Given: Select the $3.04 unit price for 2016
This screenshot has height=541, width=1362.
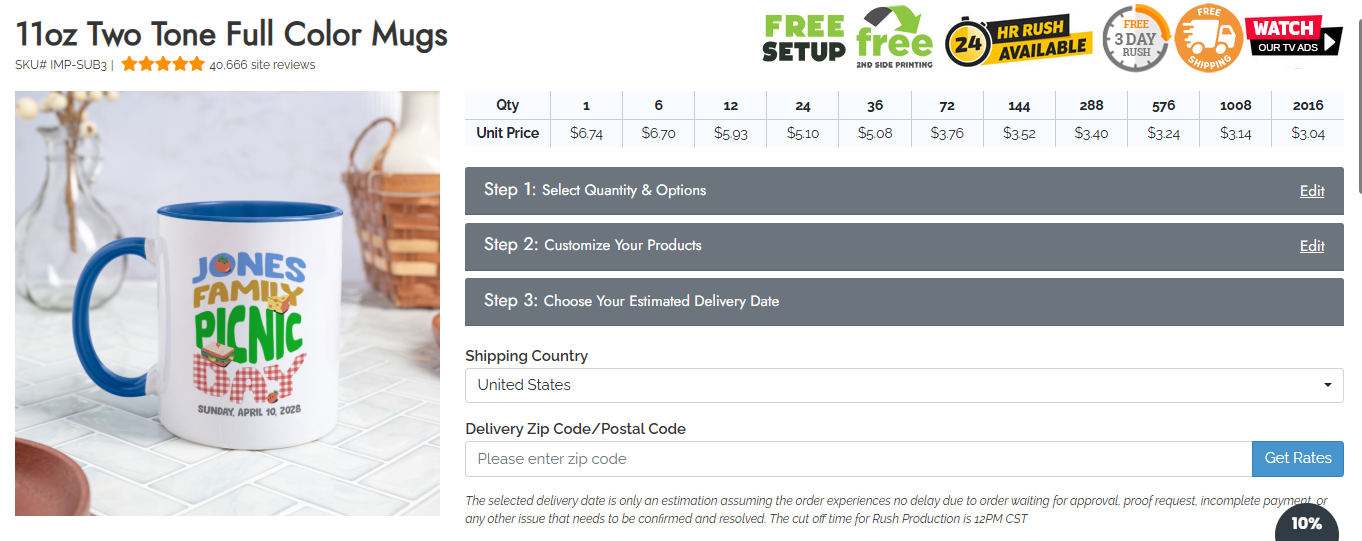Looking at the screenshot, I should click(x=1307, y=133).
